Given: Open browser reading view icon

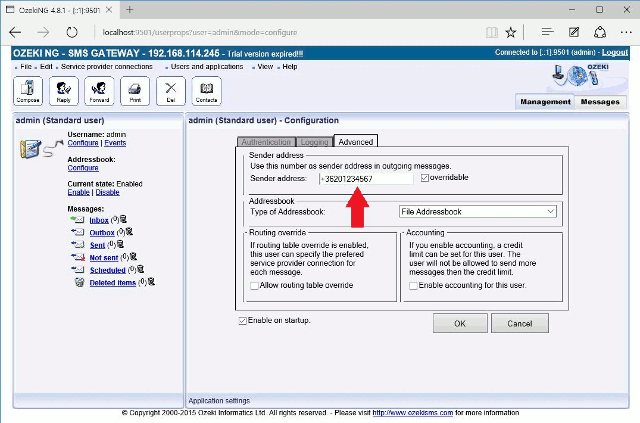Looking at the screenshot, I should tap(492, 32).
